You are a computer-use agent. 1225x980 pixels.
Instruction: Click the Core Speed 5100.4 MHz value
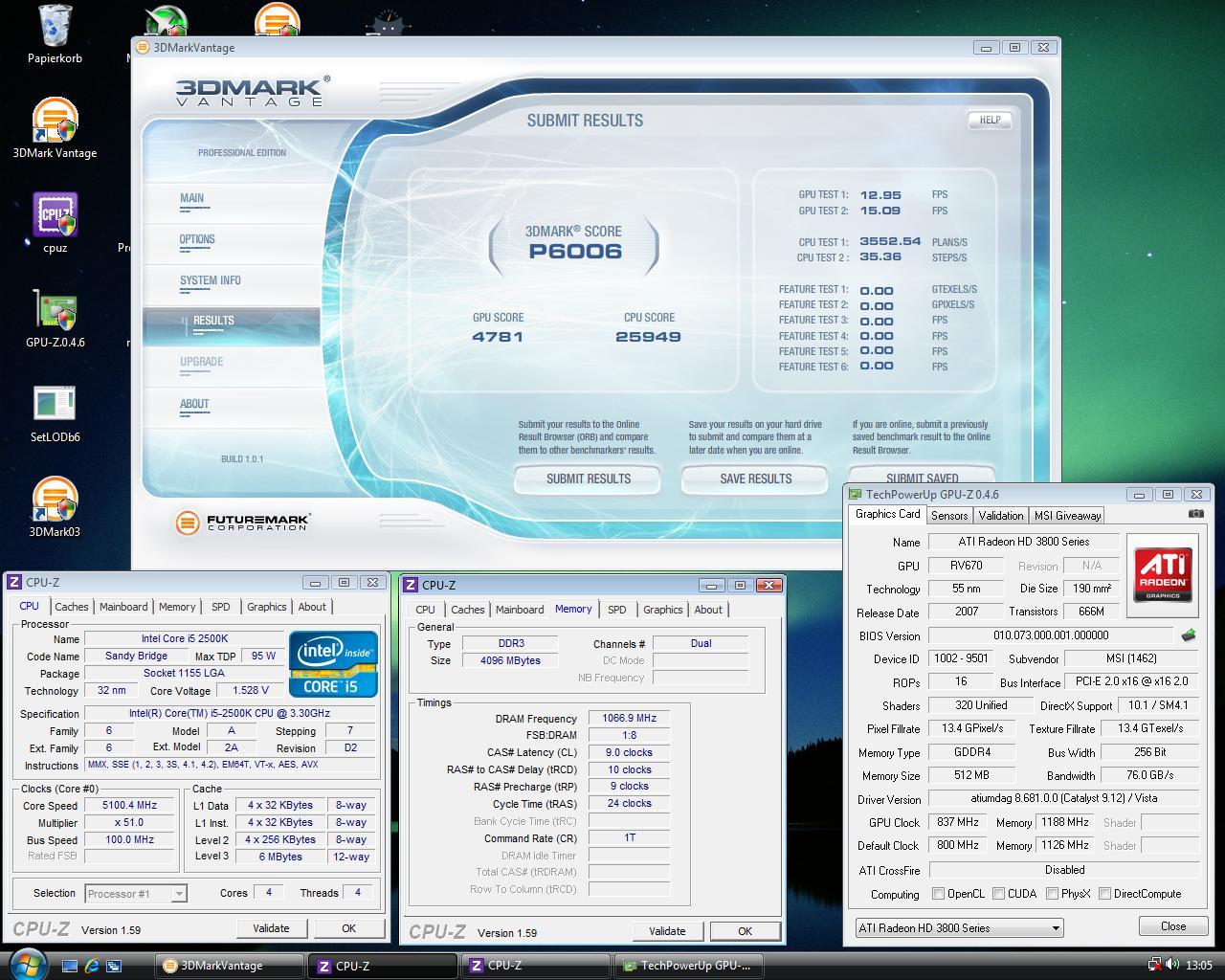[x=129, y=806]
